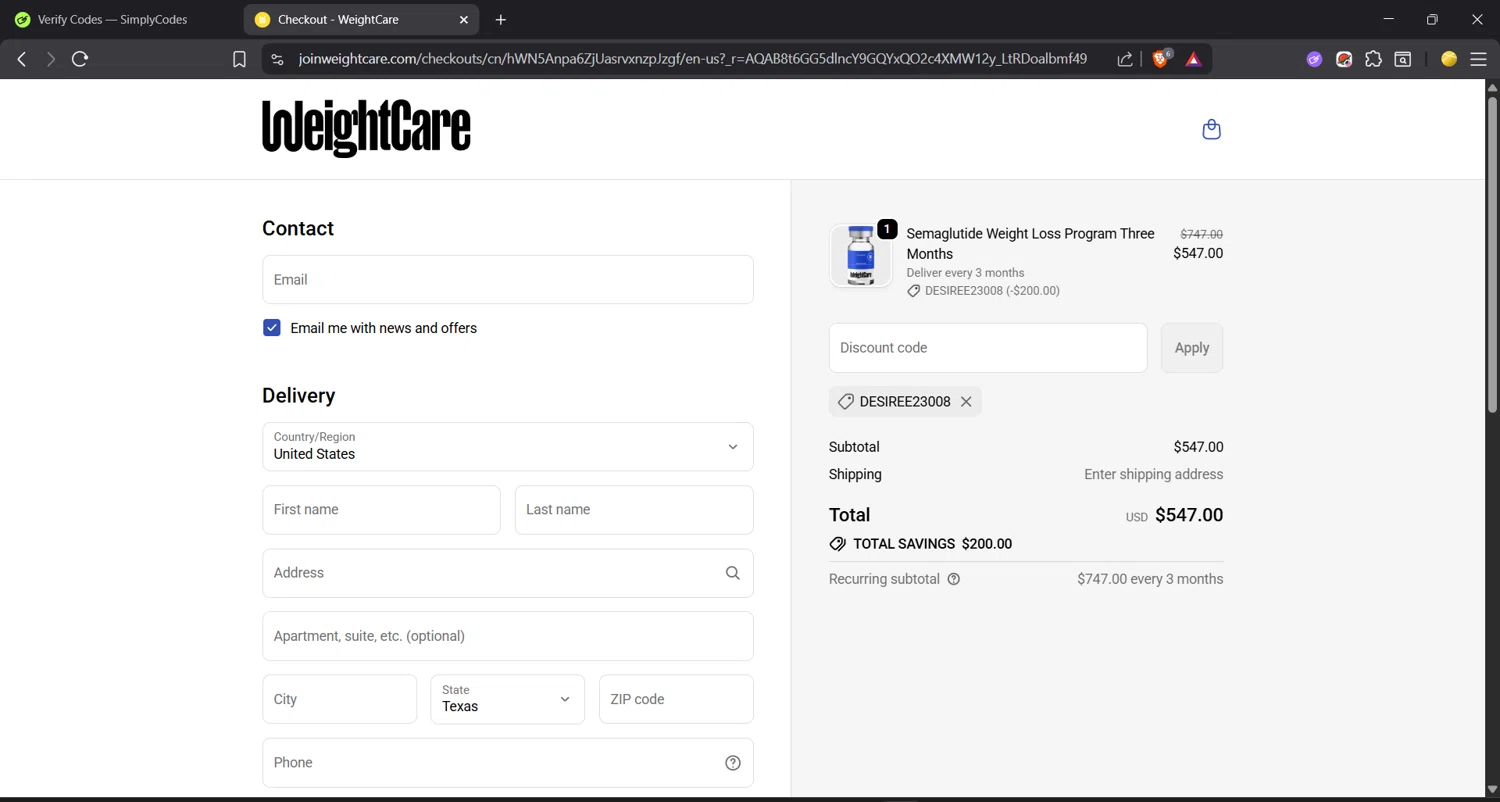Restore down the browser window
Viewport: 1500px width, 802px height.
point(1432,19)
